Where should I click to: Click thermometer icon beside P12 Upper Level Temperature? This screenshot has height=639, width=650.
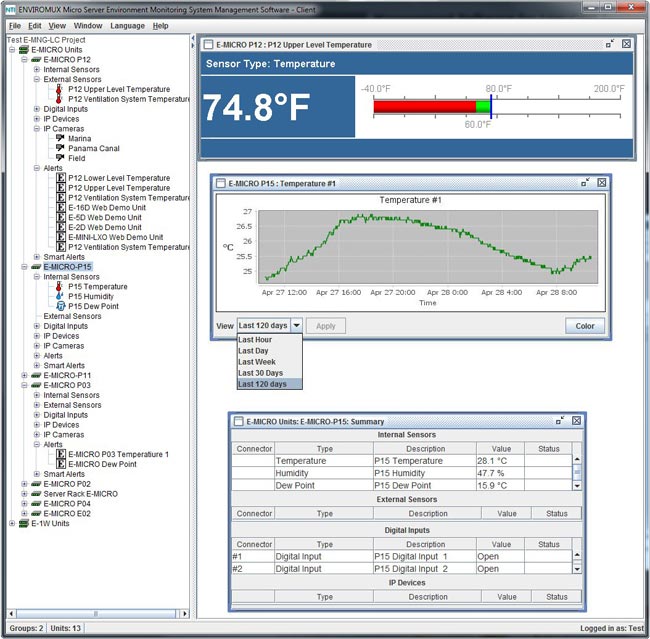click(59, 89)
